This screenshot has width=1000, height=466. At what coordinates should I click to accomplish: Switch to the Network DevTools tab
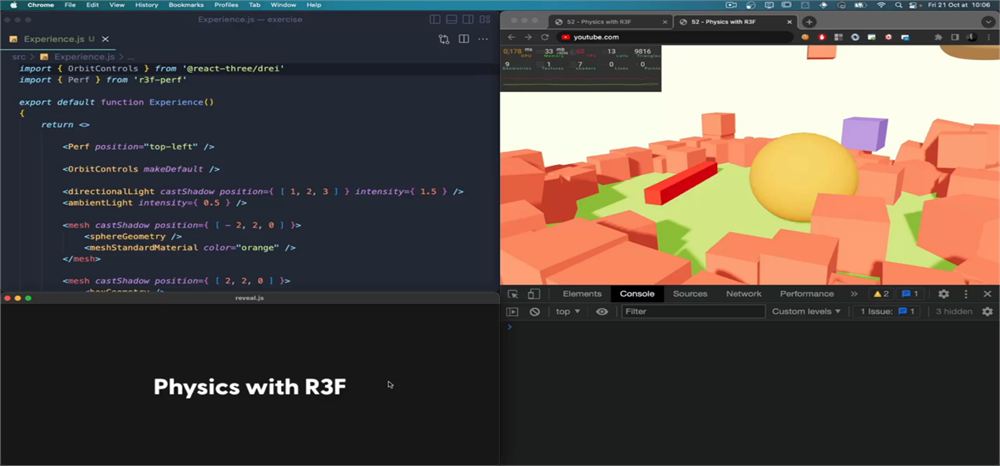coord(744,294)
